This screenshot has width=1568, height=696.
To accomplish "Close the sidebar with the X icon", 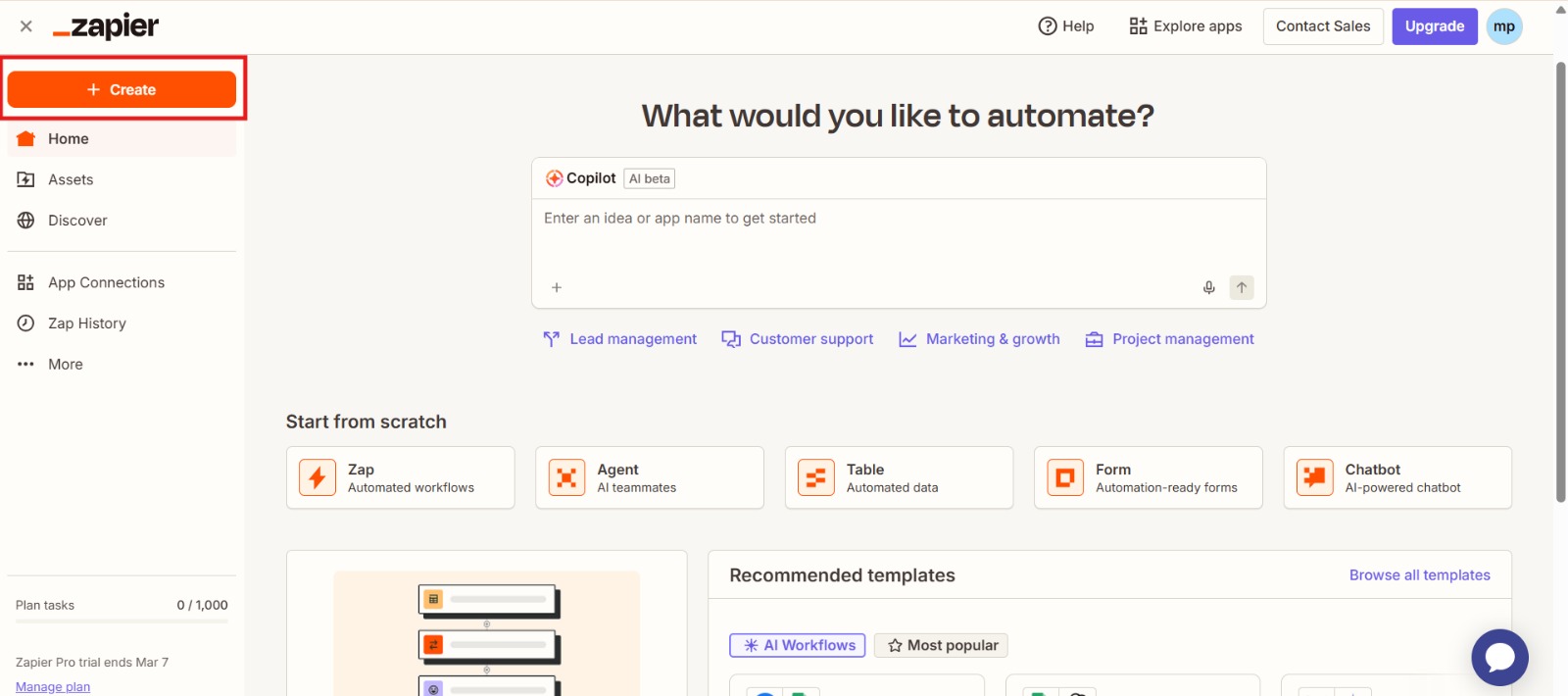I will 26,26.
